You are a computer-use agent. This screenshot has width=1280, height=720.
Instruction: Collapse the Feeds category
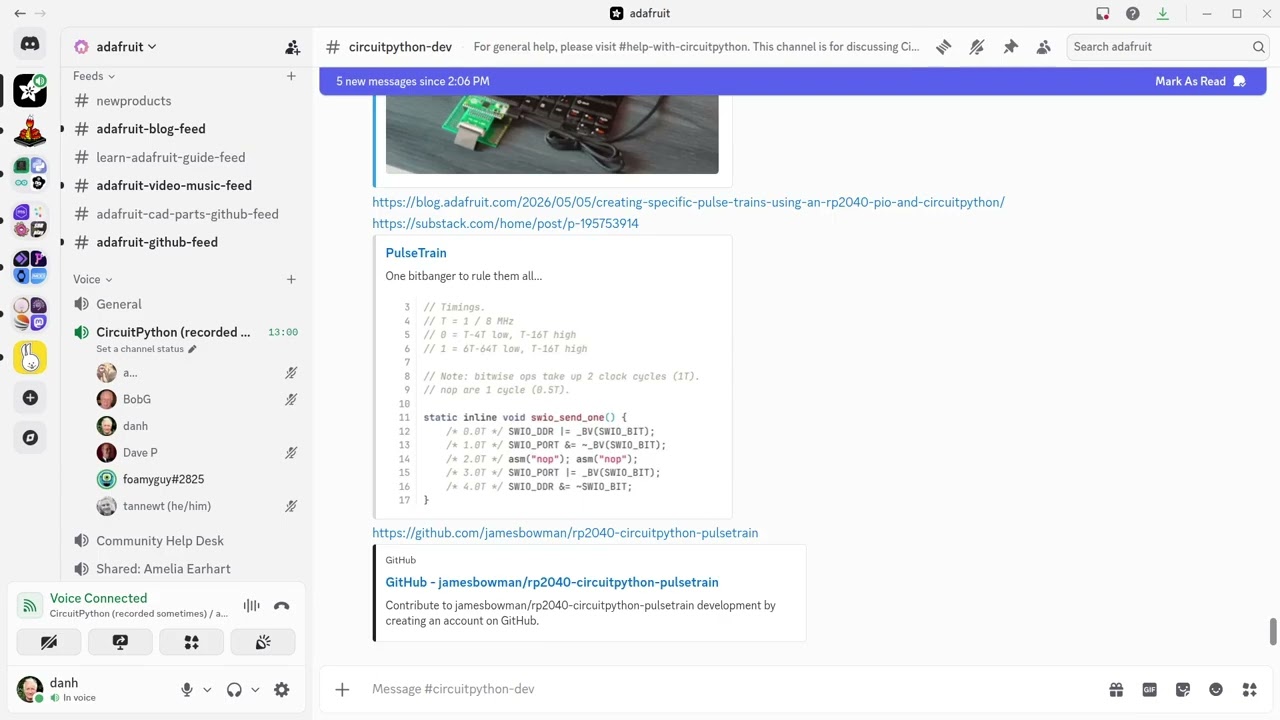93,76
